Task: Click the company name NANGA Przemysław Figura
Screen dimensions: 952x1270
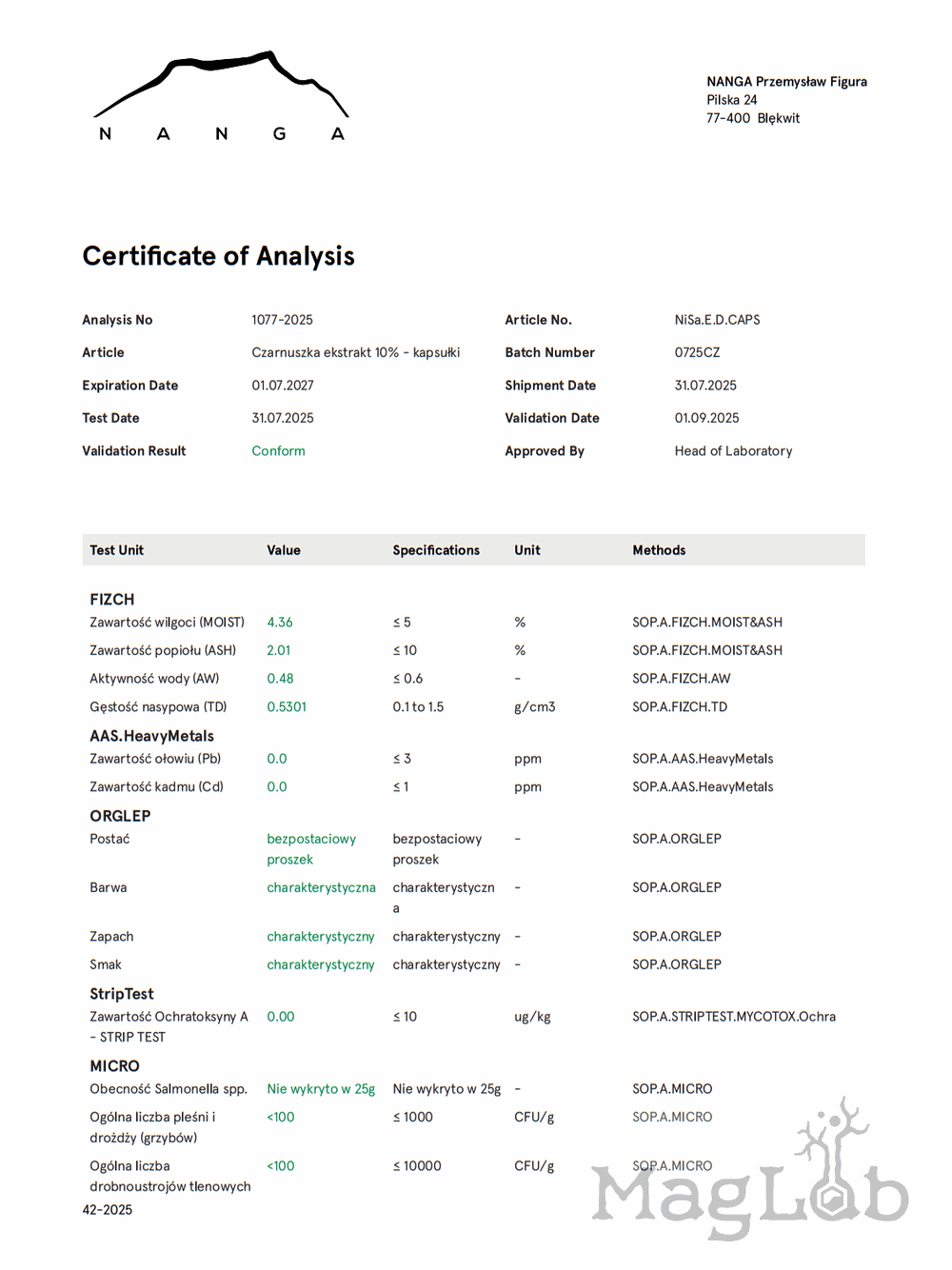Action: pos(786,82)
